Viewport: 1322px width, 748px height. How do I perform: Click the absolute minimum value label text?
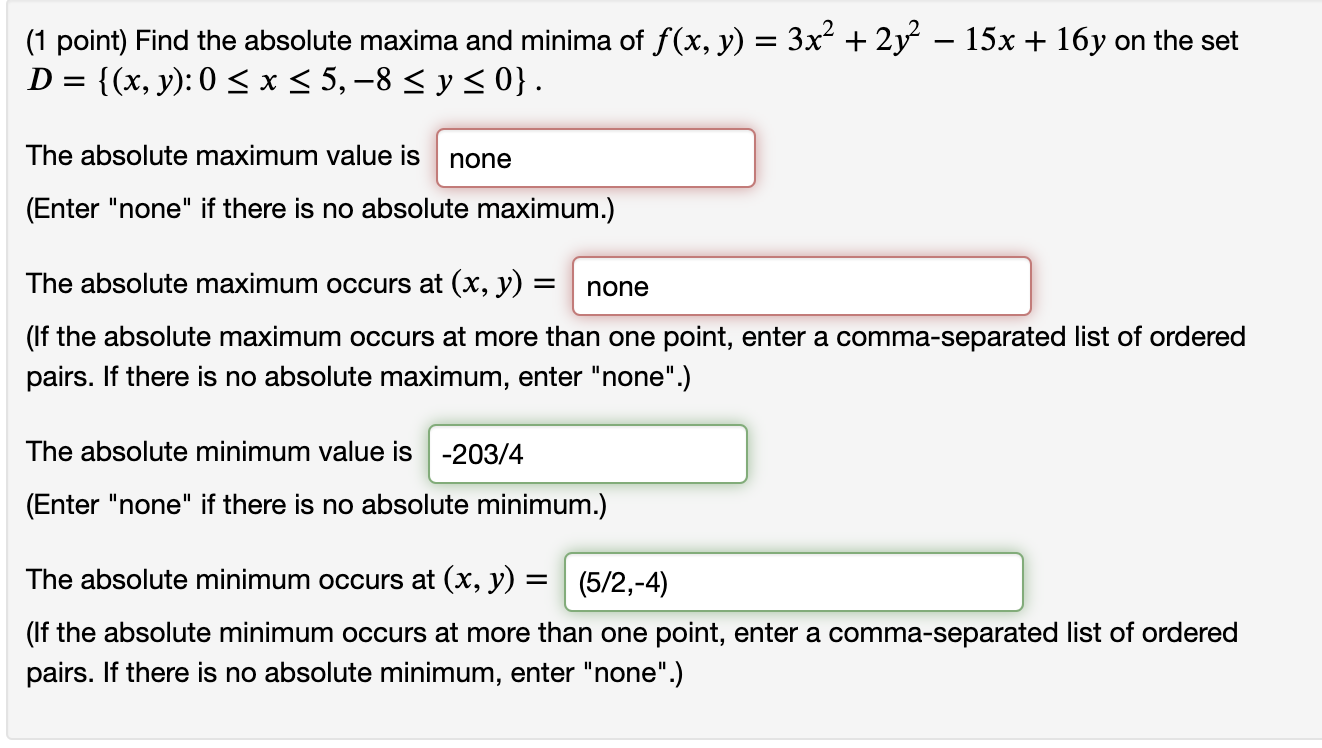pyautogui.click(x=218, y=451)
